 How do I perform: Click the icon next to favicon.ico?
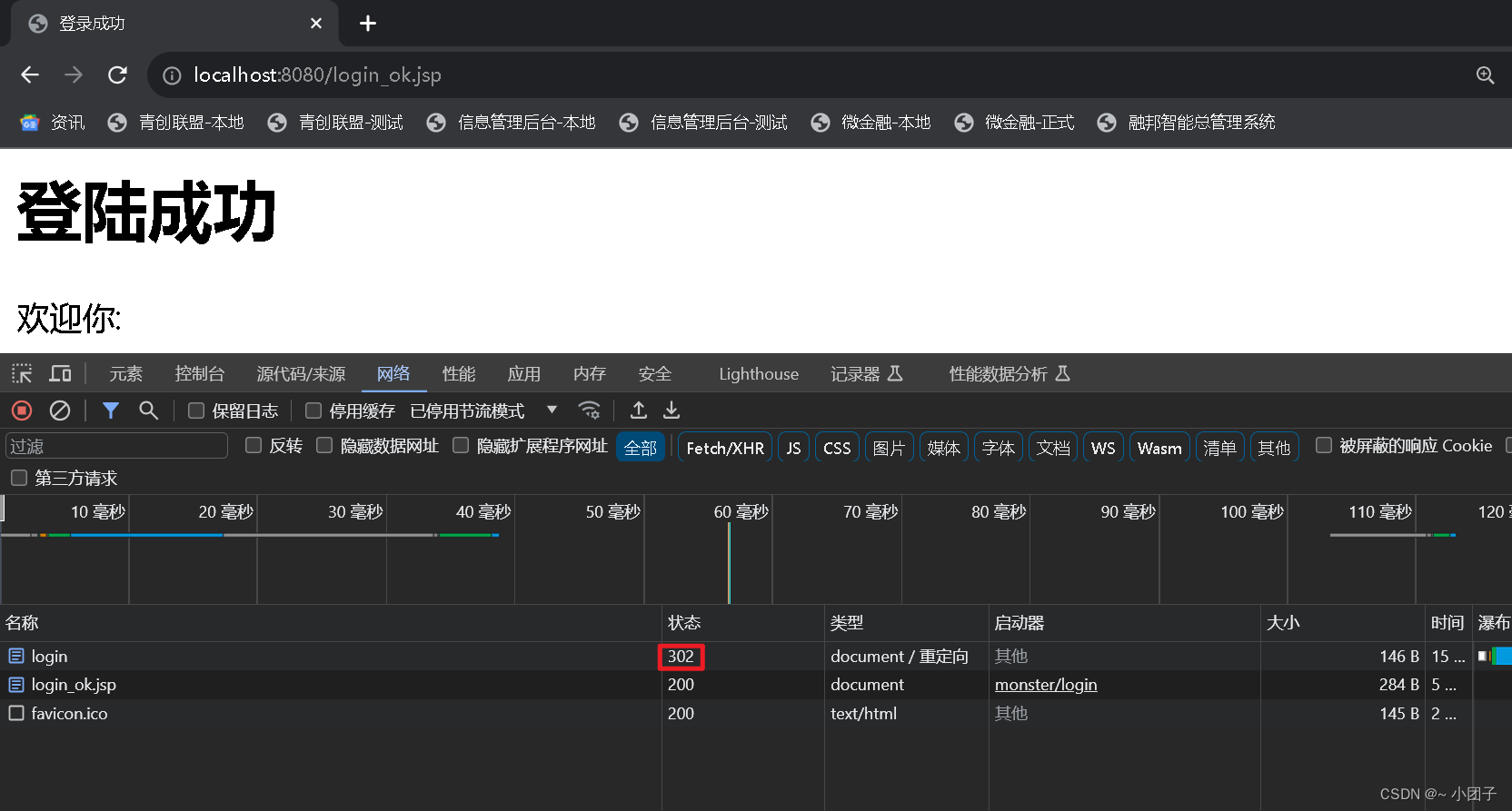click(16, 713)
